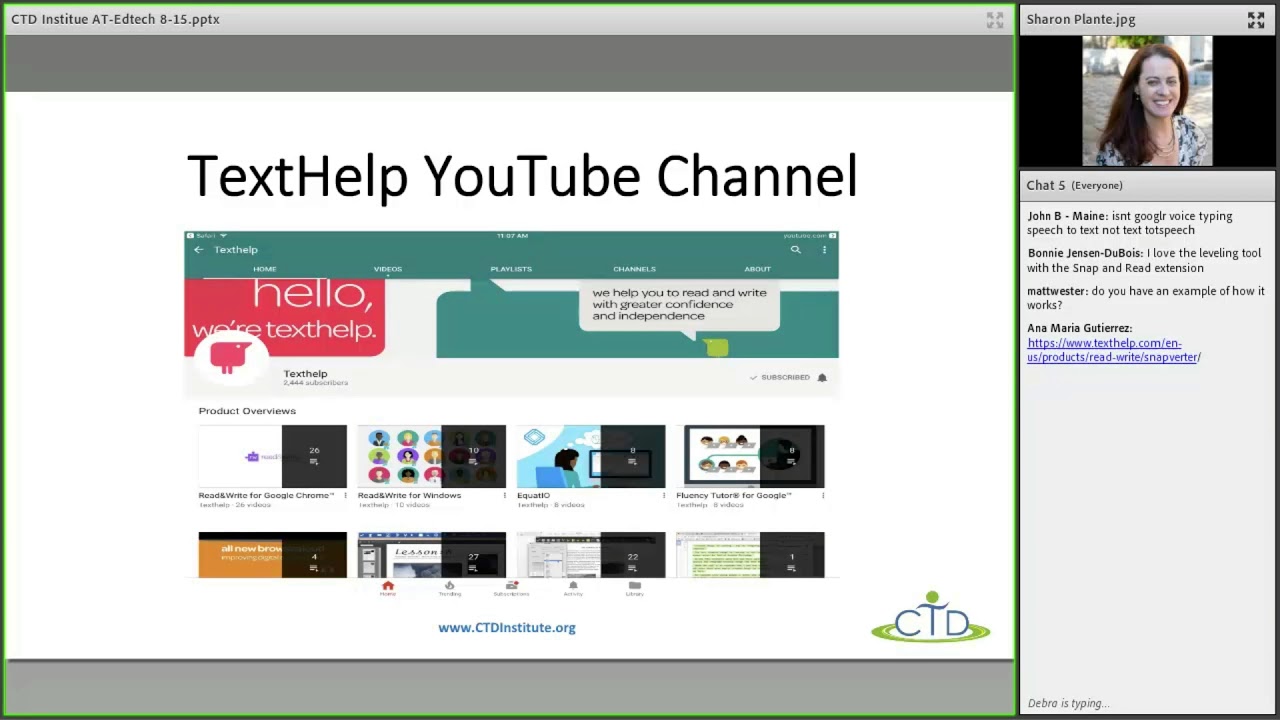Open options dots for Fluency Tutor for Google
Screen dimensions: 1280x720
pyautogui.click(x=822, y=496)
